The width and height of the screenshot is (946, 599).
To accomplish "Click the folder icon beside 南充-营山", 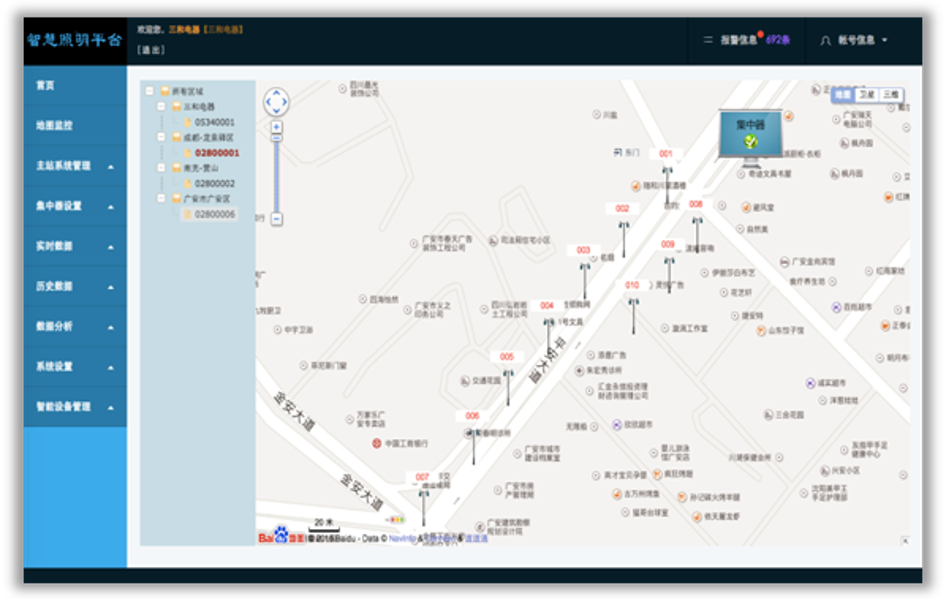I will (177, 168).
